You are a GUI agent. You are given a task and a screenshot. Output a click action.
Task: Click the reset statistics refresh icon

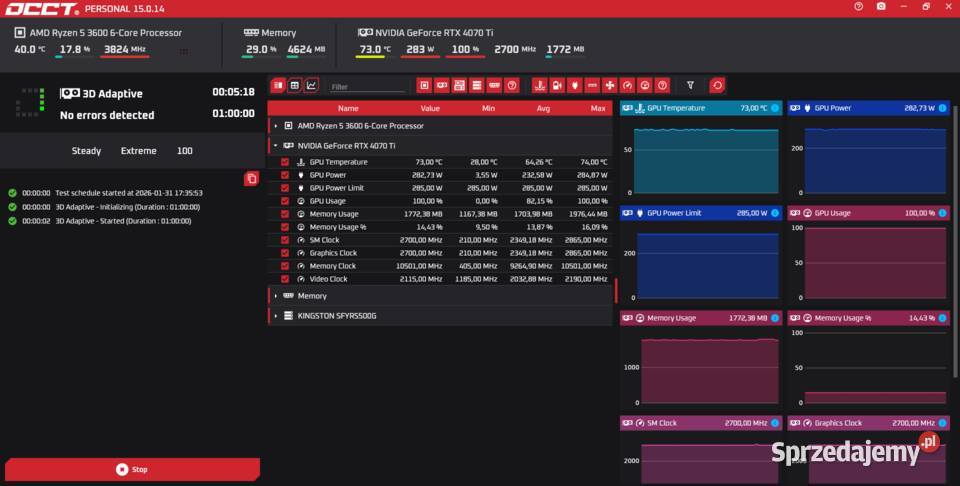717,86
